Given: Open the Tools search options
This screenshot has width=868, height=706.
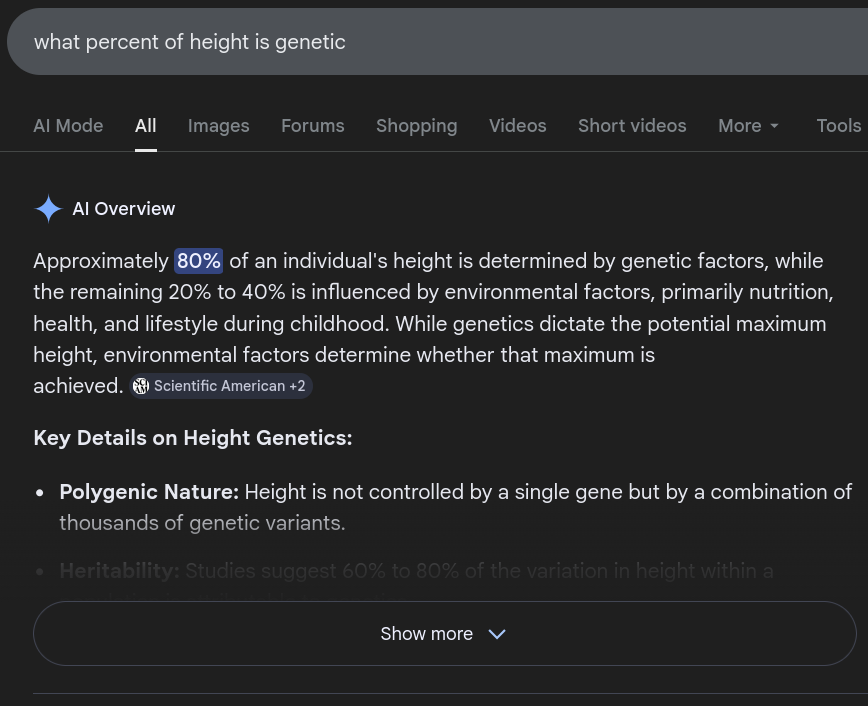Looking at the screenshot, I should click(x=838, y=126).
